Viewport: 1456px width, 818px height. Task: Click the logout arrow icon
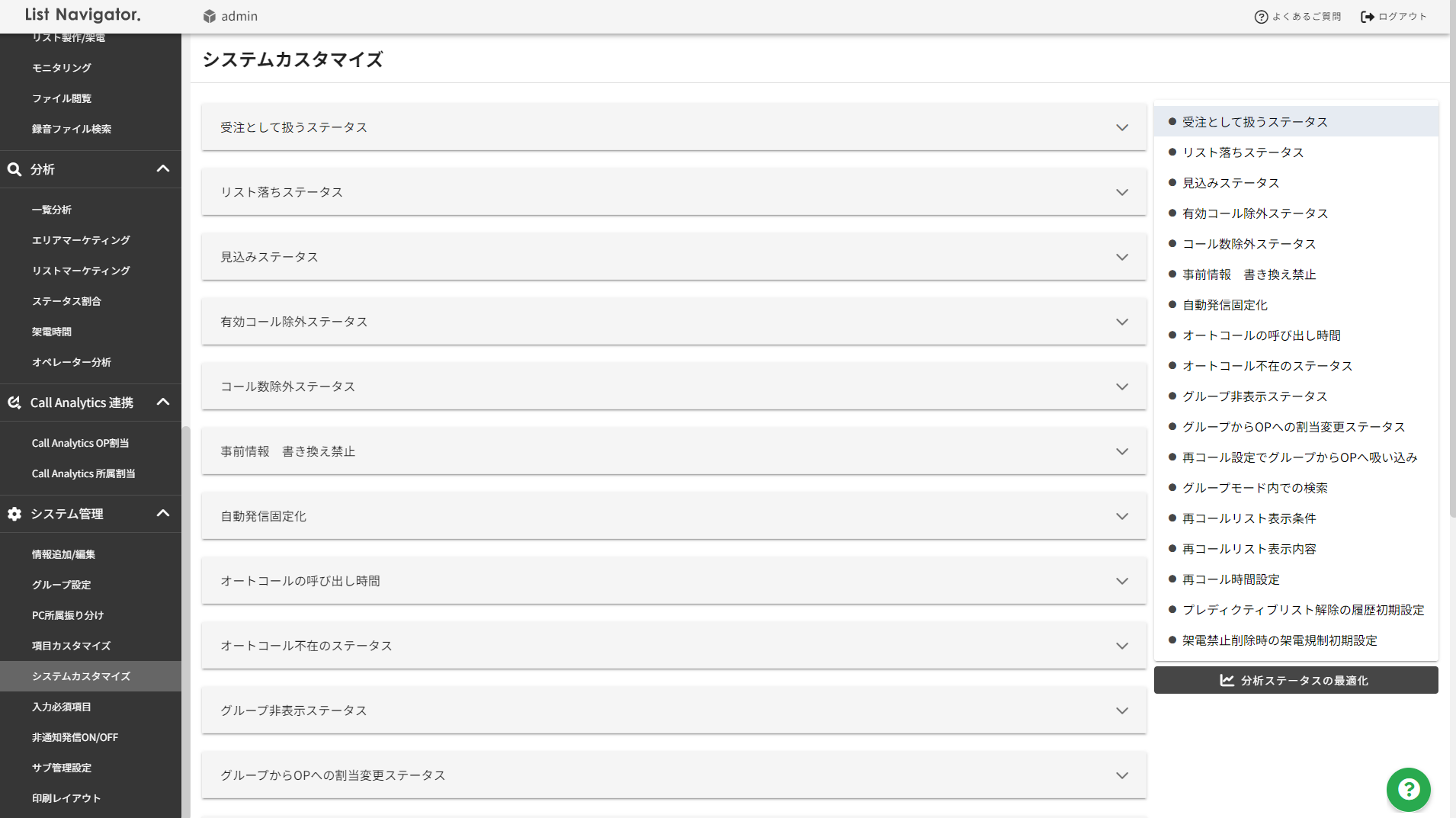point(1368,17)
